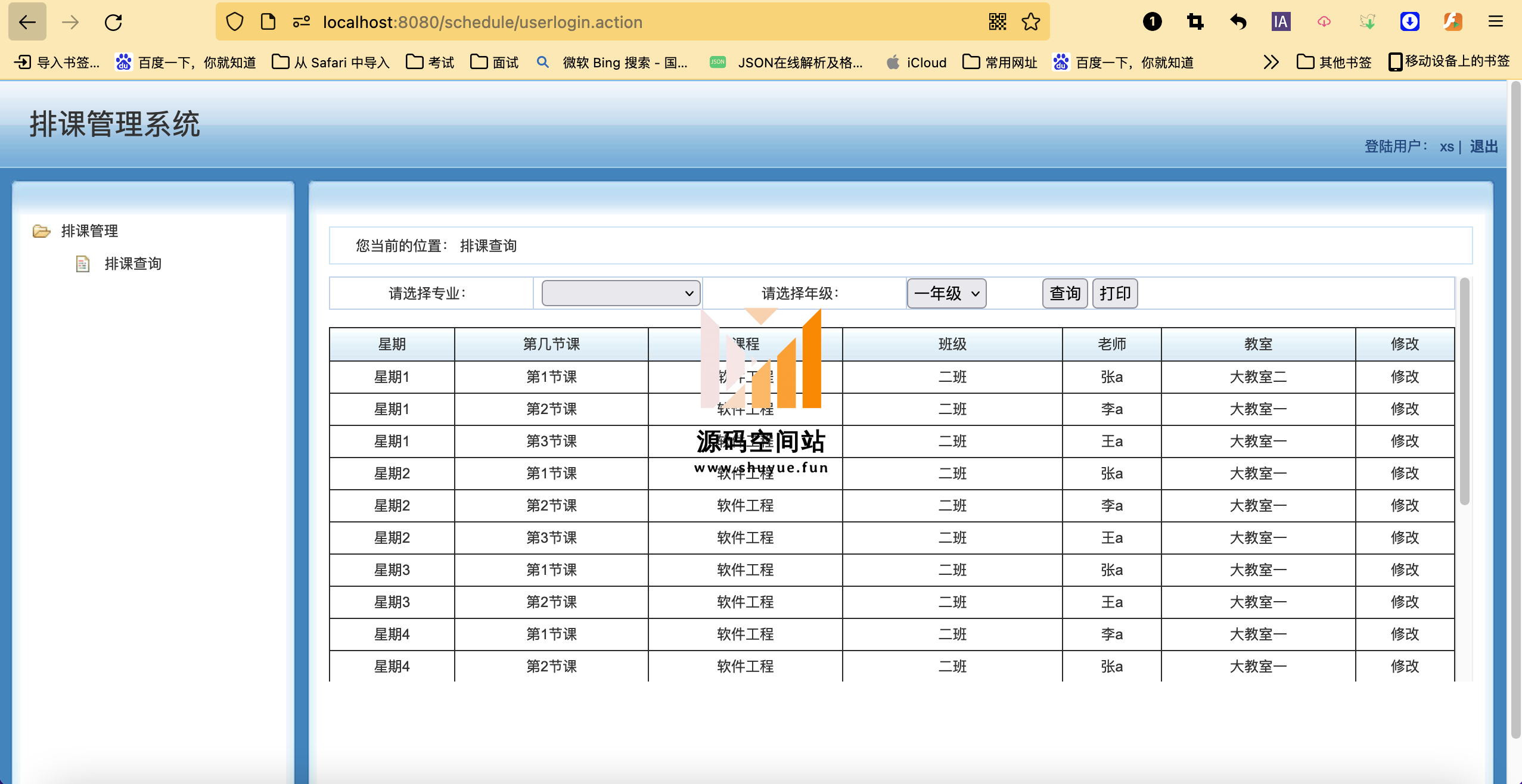This screenshot has width=1522, height=784.
Task: Open the 从 Safari 中导入 bookmark folder
Action: 331,62
